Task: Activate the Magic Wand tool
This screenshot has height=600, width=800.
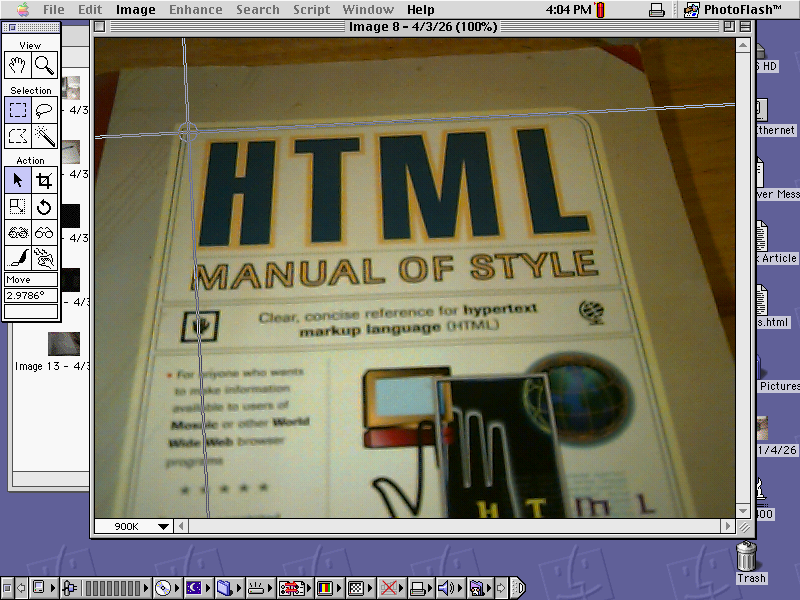Action: (44, 136)
